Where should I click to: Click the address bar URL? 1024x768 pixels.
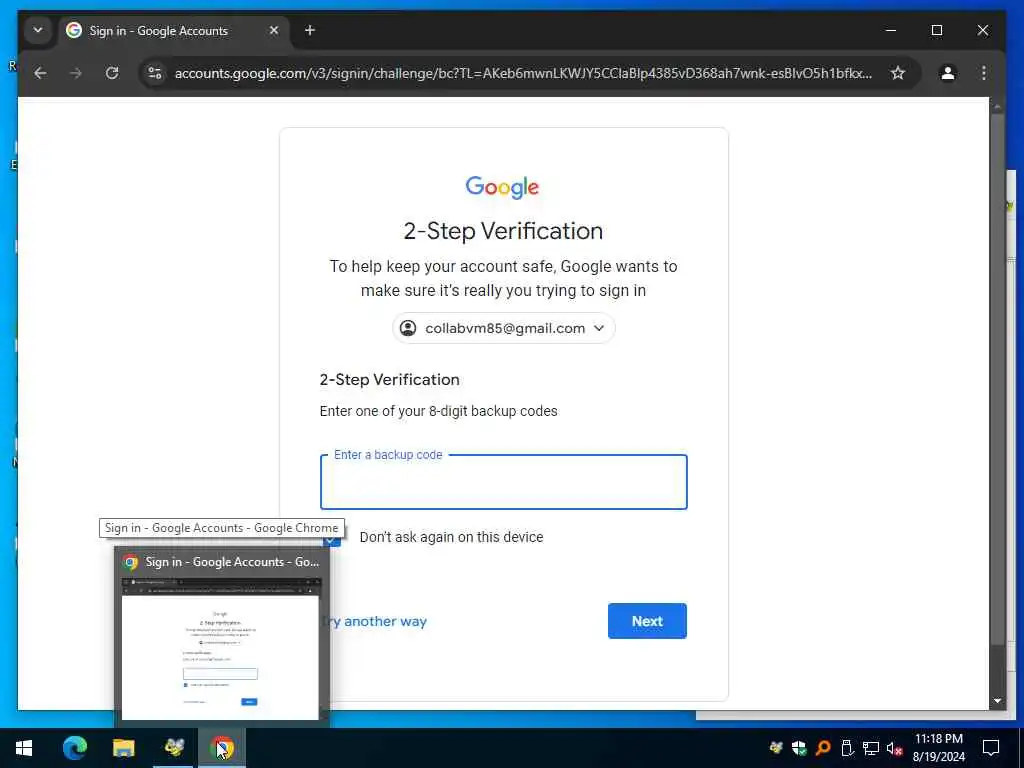(x=522, y=73)
